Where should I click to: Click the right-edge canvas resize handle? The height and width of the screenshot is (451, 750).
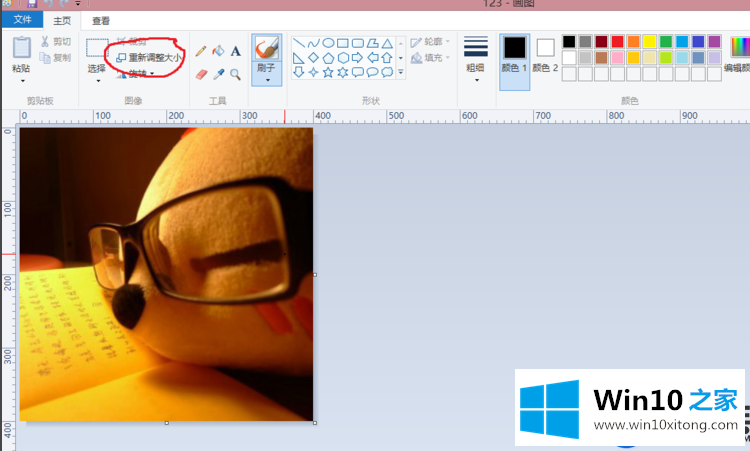[315, 275]
